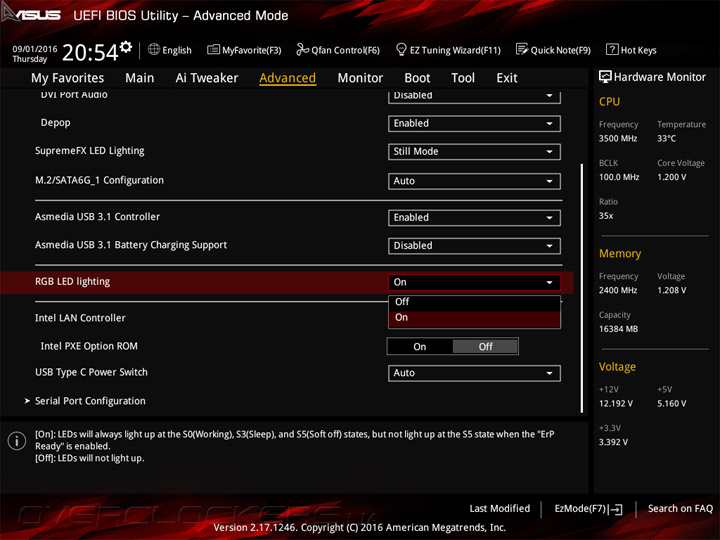Click the ASUS logo
720x540 pixels.
[x=31, y=14]
